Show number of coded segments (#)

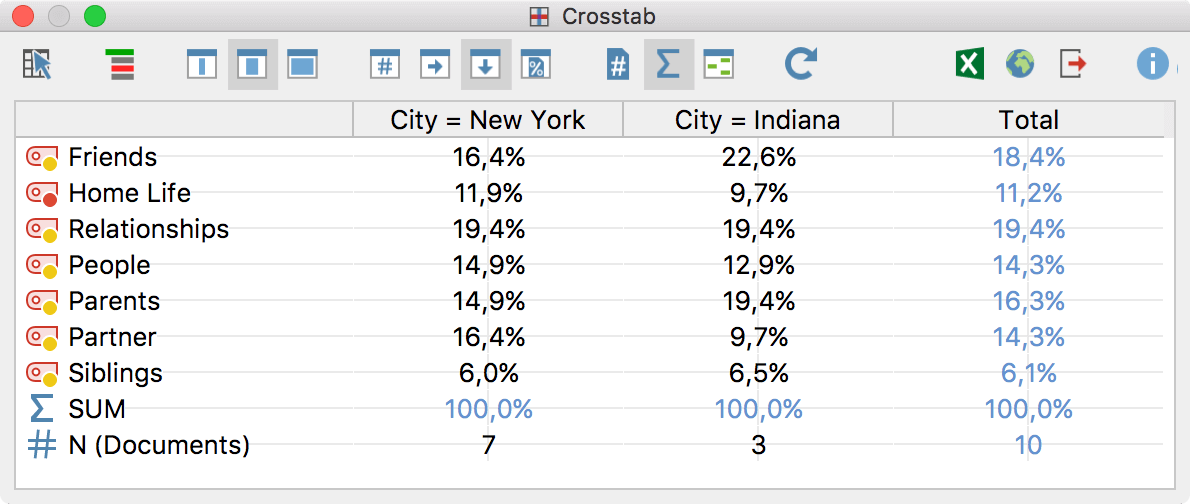coord(385,65)
